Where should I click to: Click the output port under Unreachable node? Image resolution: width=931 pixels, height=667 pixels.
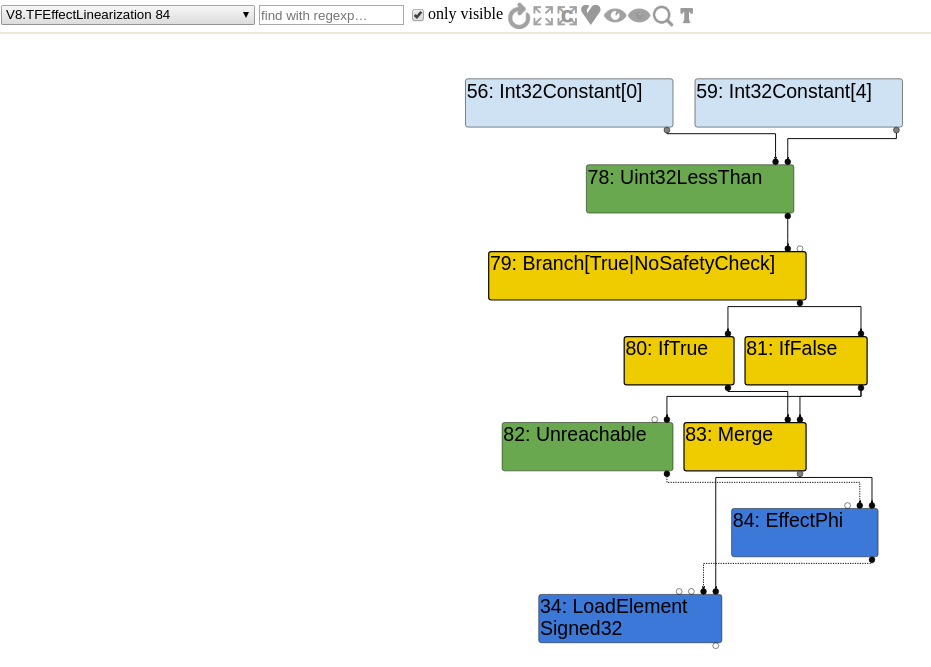667,474
